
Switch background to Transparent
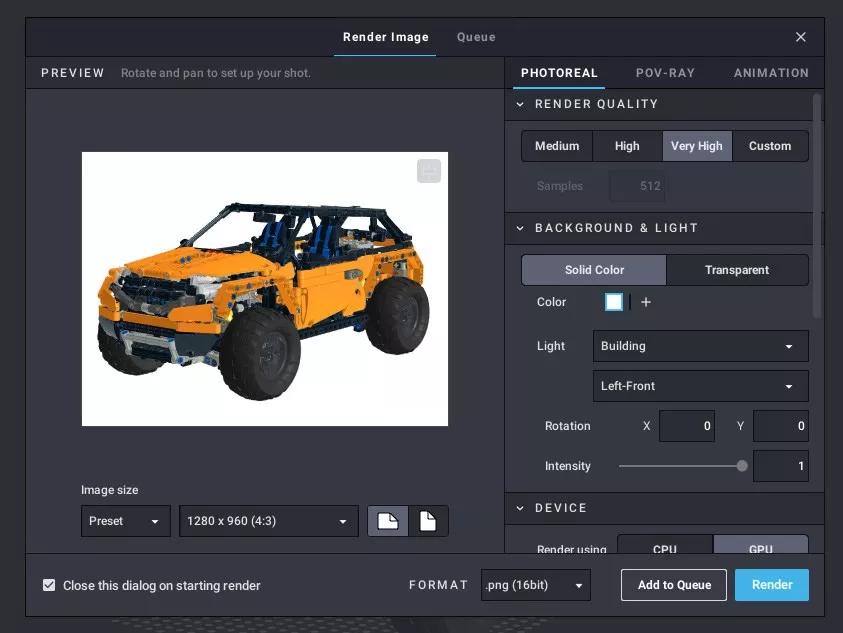coord(736,270)
